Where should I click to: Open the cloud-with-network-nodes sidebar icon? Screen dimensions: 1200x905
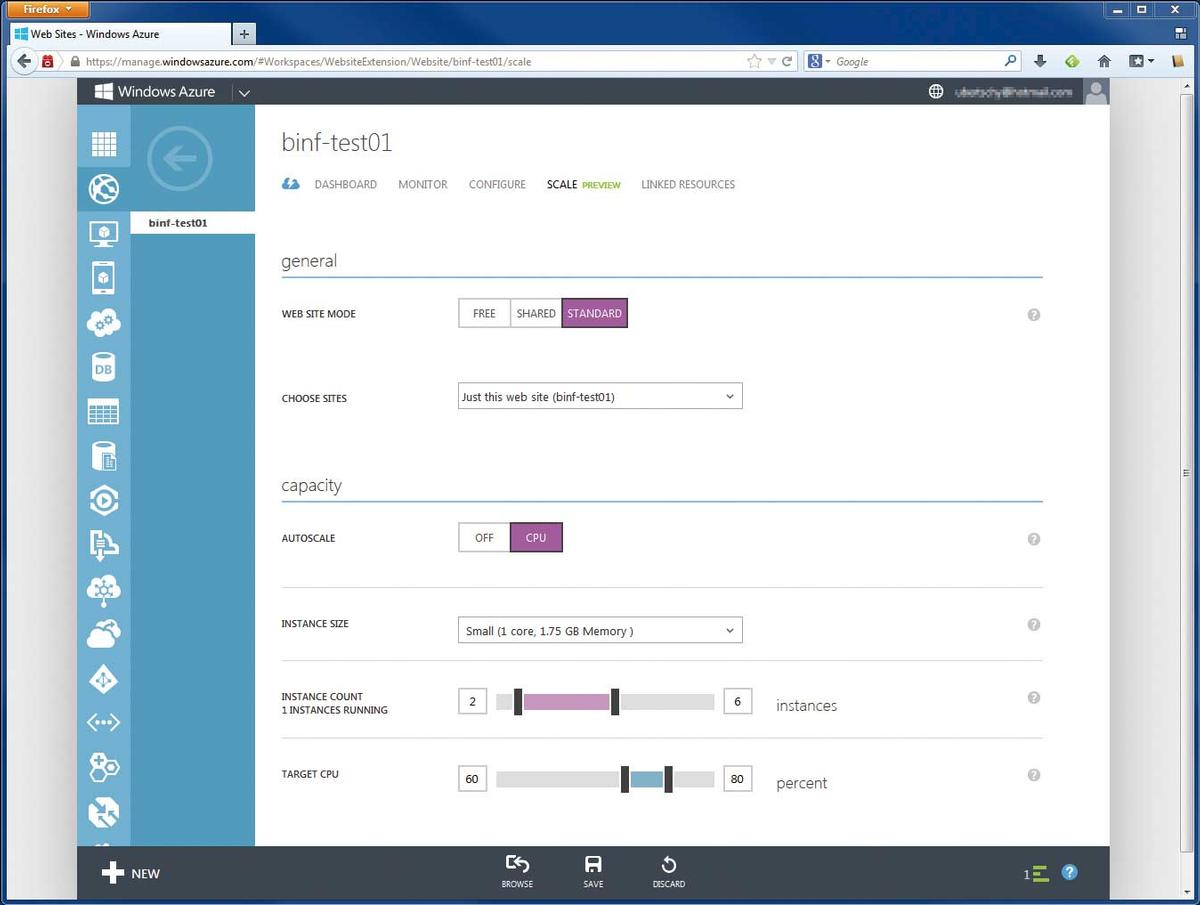[x=104, y=590]
